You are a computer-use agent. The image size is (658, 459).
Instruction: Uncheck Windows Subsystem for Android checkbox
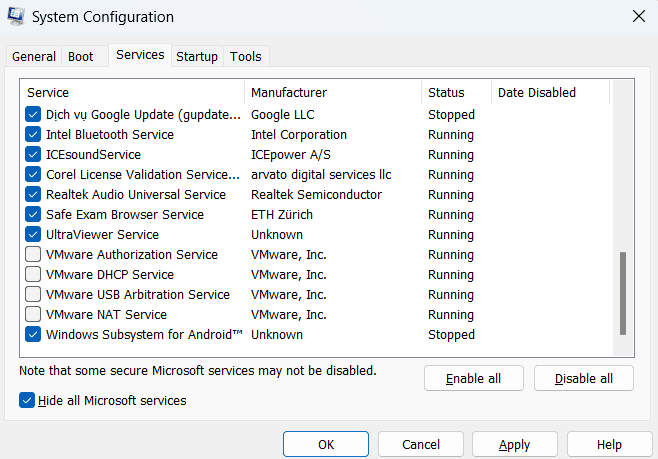click(x=33, y=335)
